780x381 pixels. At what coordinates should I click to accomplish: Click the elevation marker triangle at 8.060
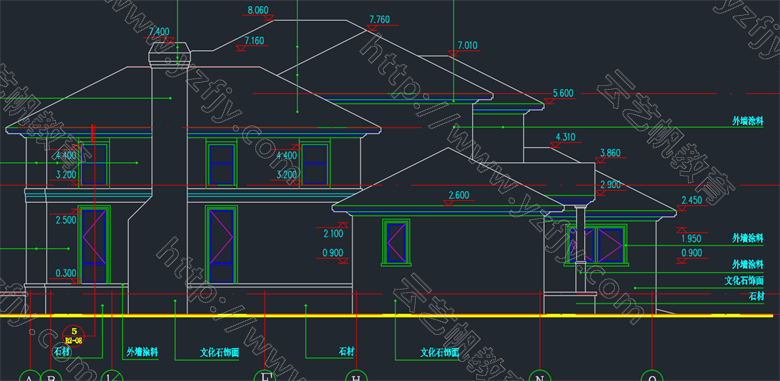tap(269, 18)
